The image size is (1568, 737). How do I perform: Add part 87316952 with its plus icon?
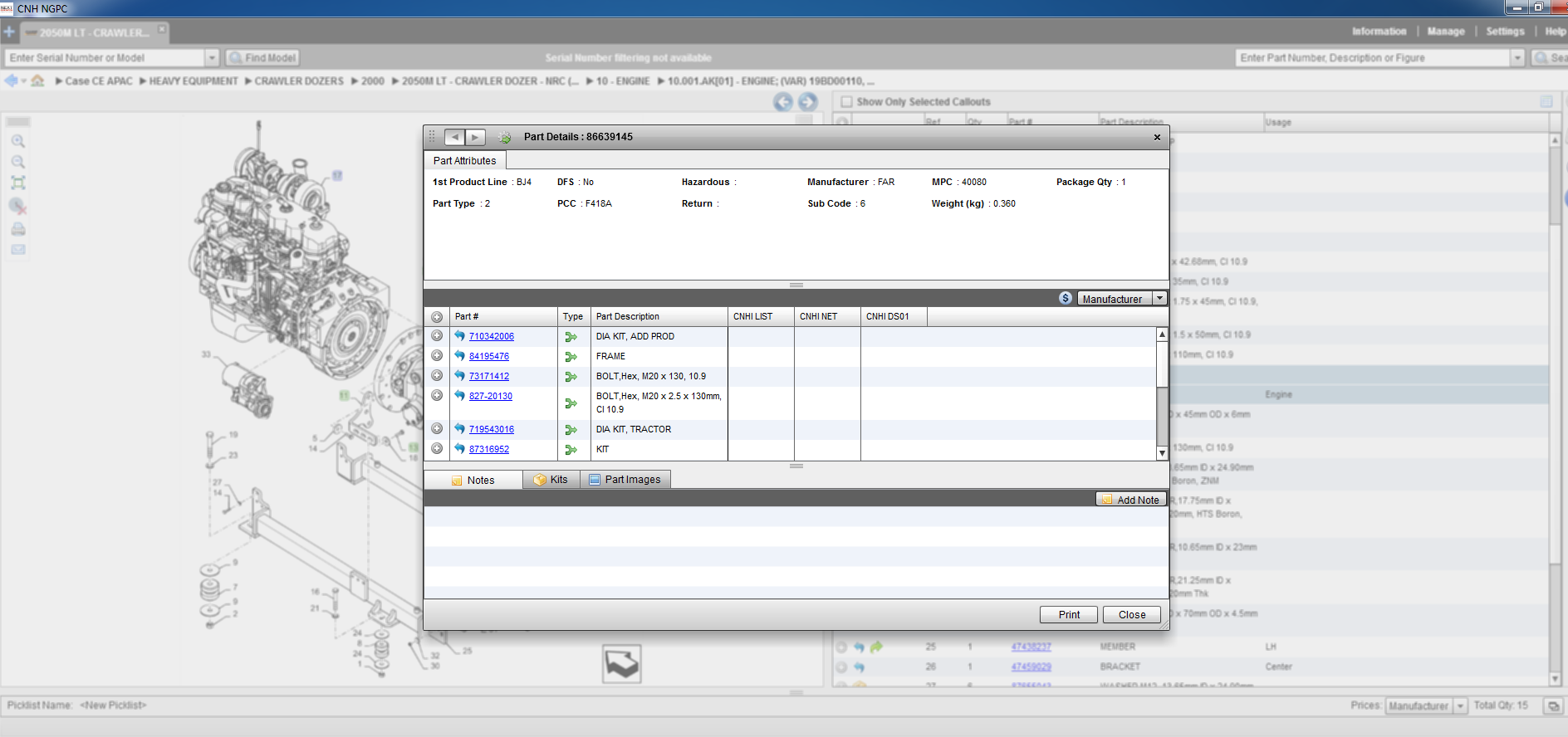pos(437,448)
